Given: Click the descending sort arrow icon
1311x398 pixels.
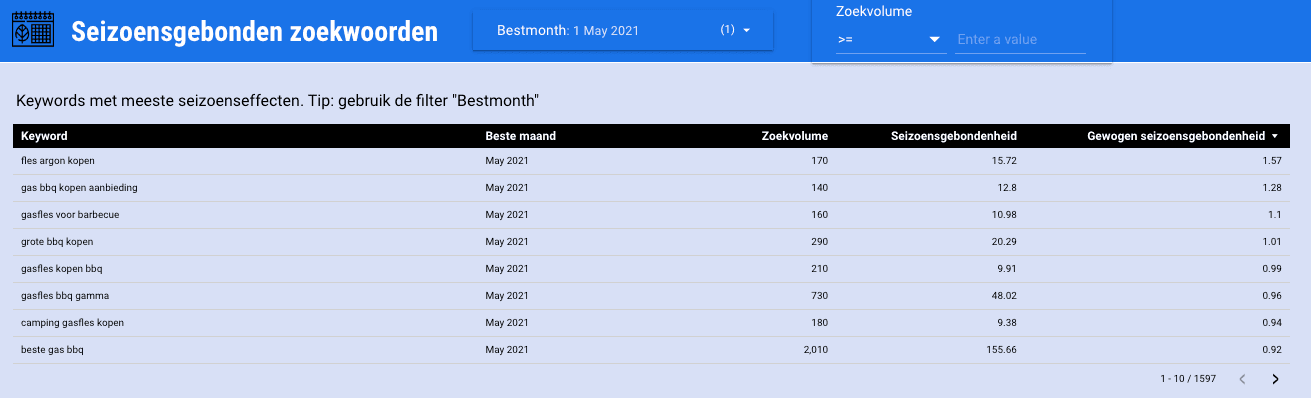Looking at the screenshot, I should tap(1275, 136).
